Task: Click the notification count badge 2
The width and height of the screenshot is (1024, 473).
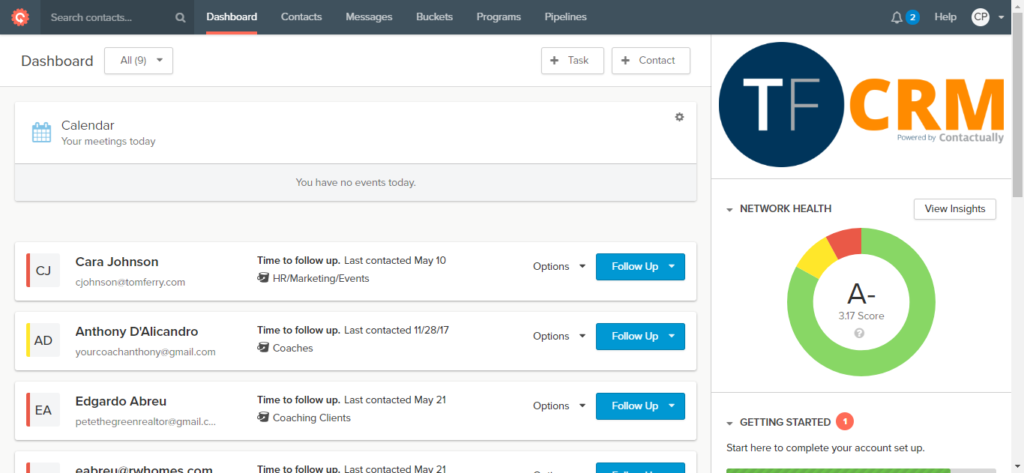Action: (x=912, y=18)
